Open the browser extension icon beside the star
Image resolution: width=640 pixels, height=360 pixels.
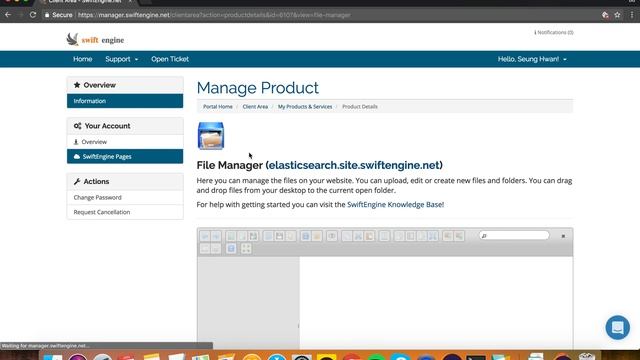tap(605, 15)
